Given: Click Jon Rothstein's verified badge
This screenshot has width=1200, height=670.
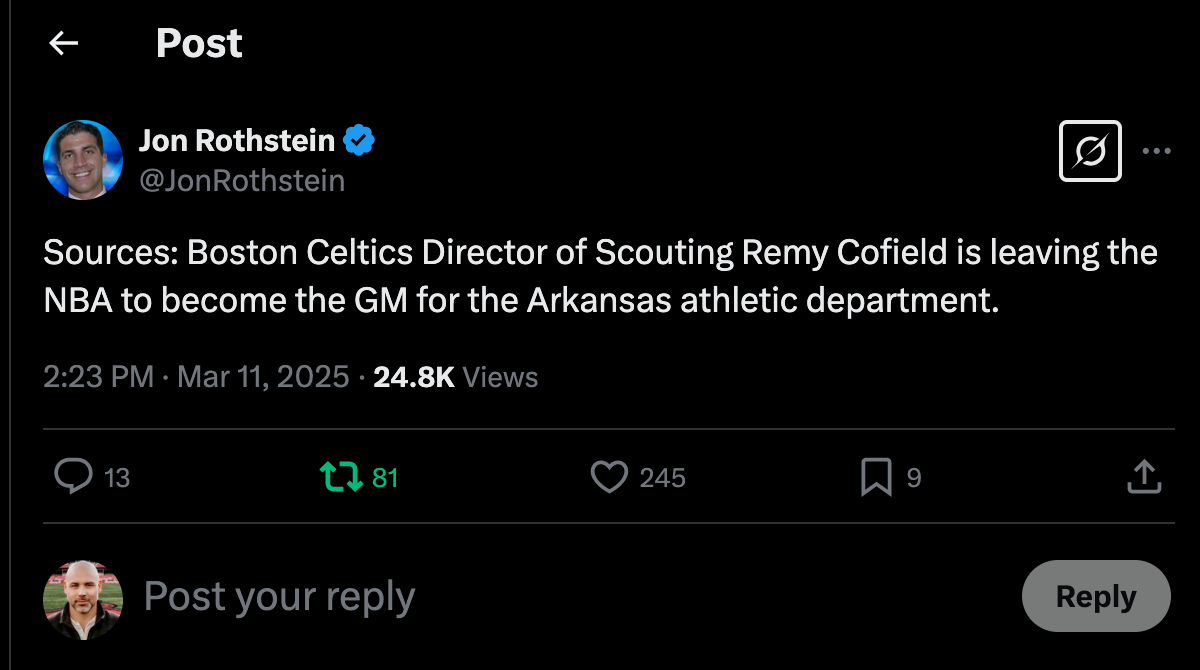Looking at the screenshot, I should 357,140.
